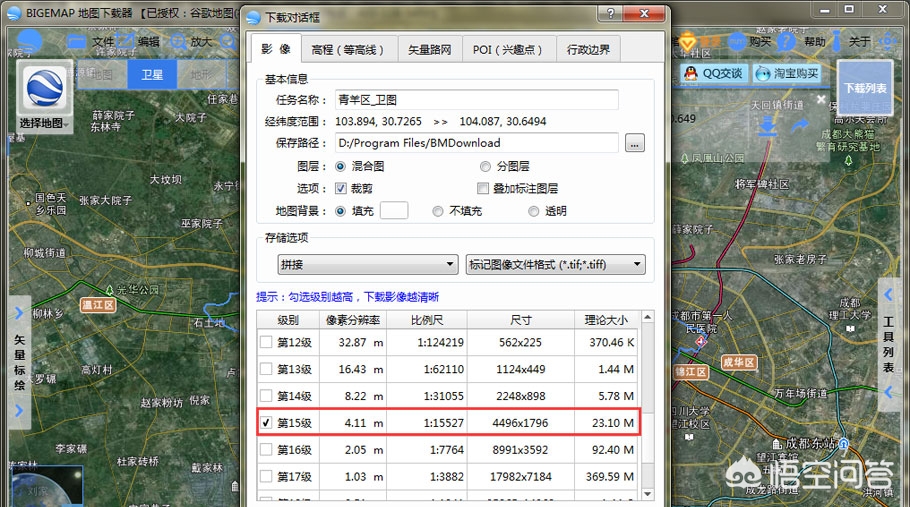Open the tiff file format dropdown

[x=555, y=264]
